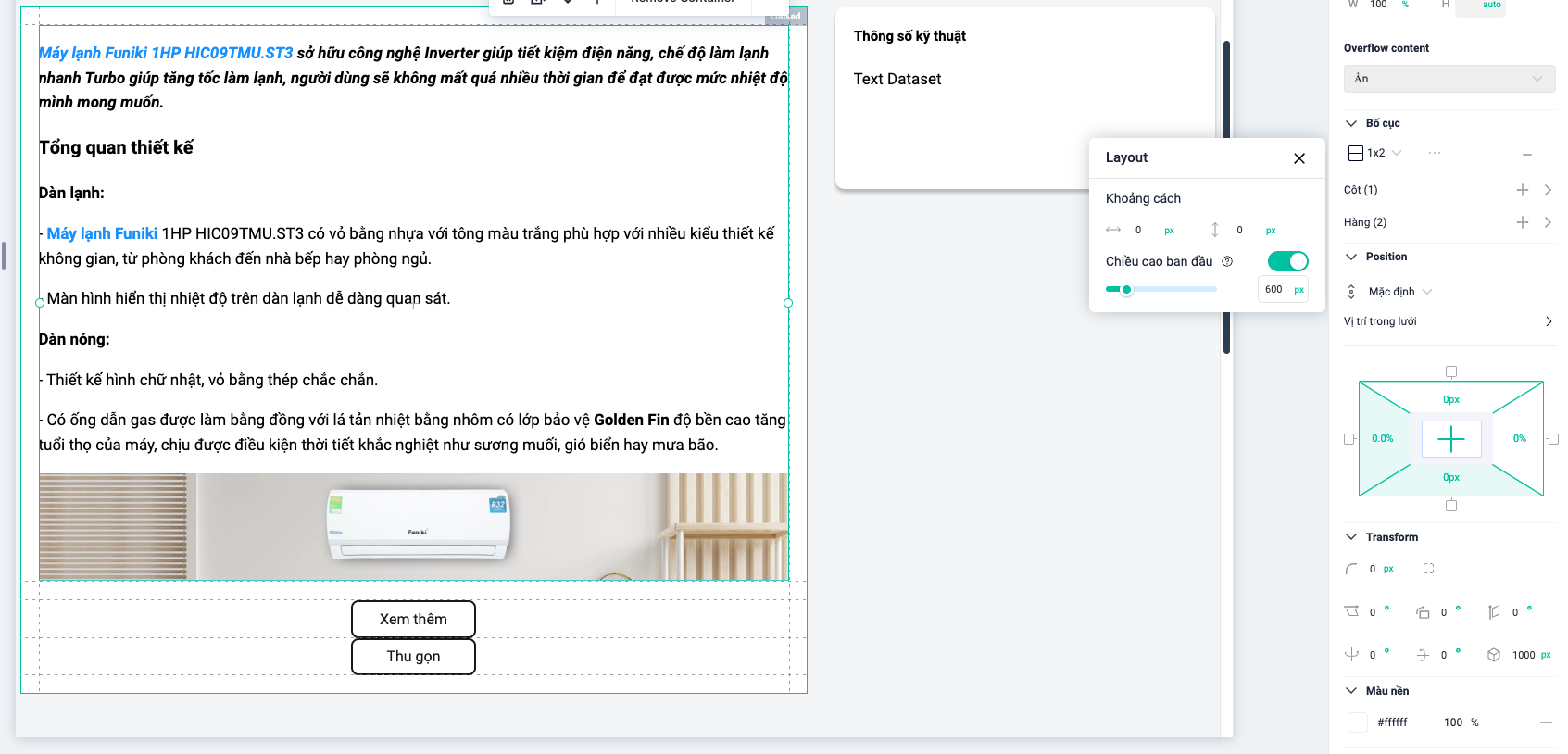Viewport: 1568px width, 754px height.
Task: Click the Xem thêm button
Action: 413,619
